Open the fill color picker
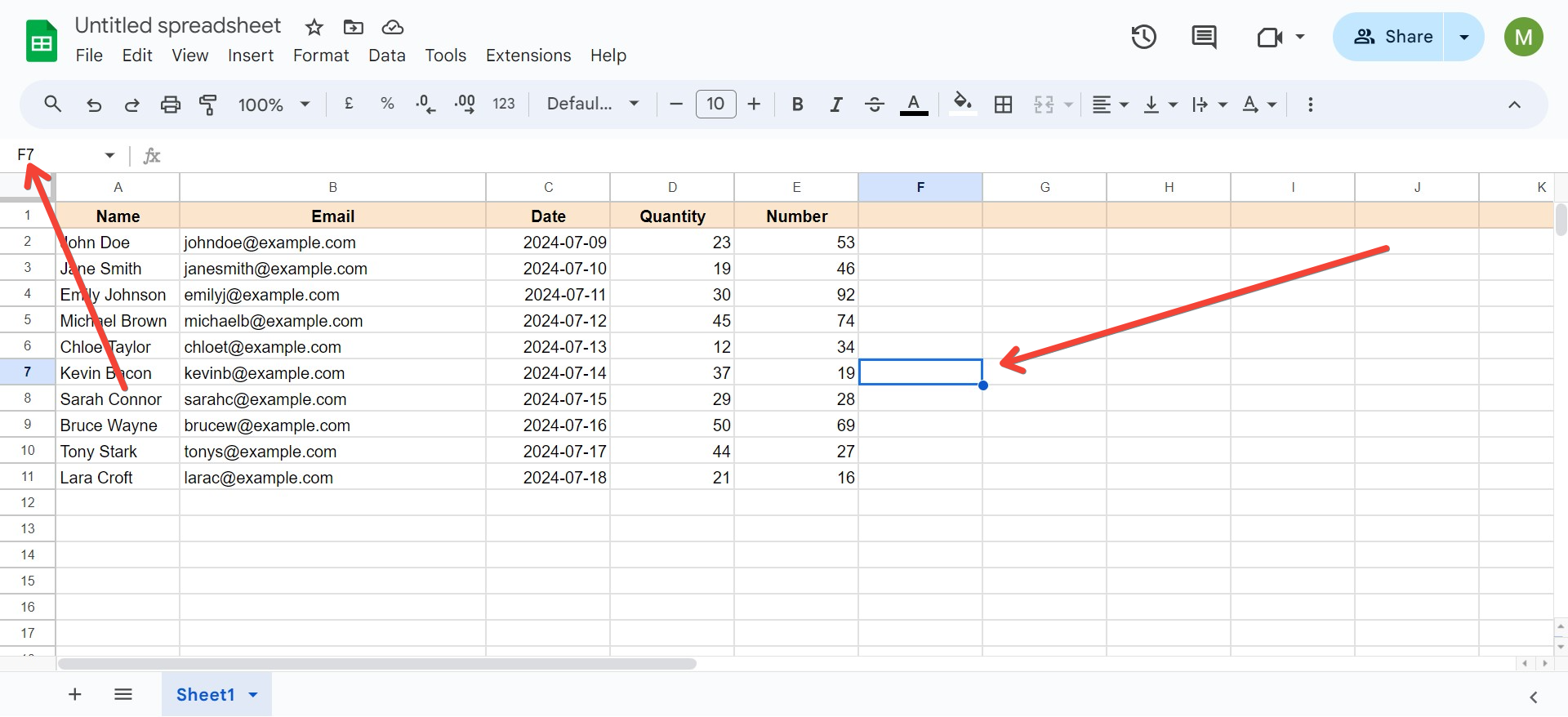 (x=963, y=105)
